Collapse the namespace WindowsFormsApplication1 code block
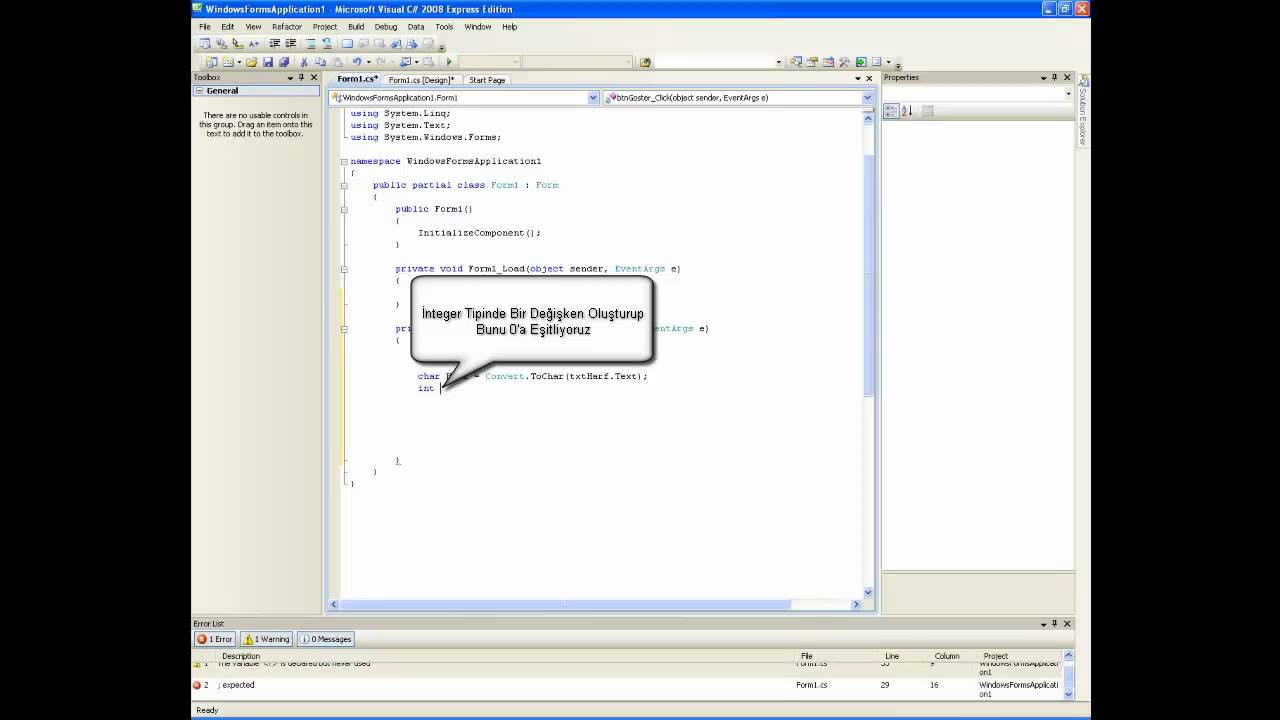1280x720 pixels. [x=344, y=161]
